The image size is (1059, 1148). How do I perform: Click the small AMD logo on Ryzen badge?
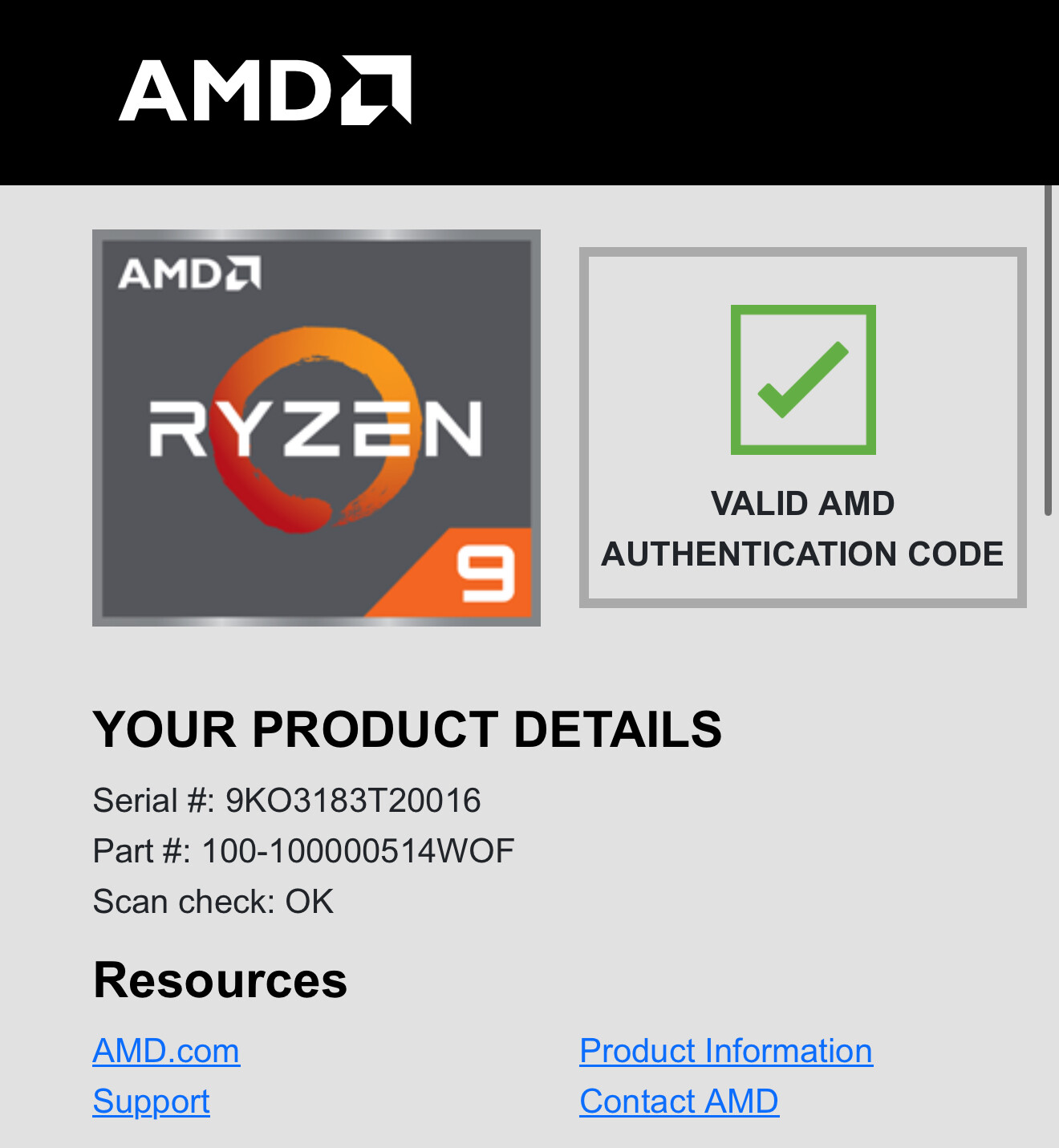[189, 274]
